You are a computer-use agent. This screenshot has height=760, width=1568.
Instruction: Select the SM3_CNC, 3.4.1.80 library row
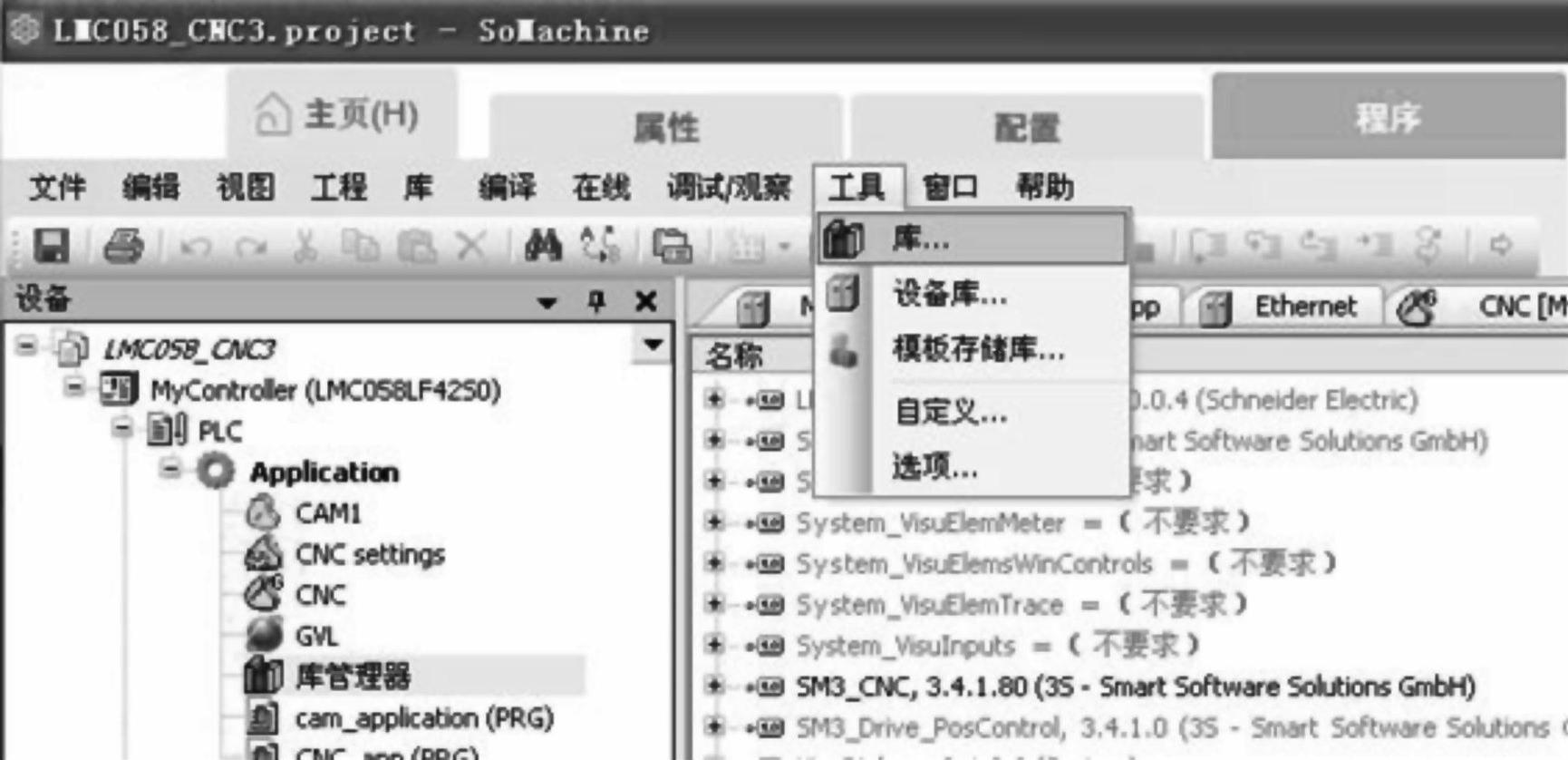point(1135,687)
